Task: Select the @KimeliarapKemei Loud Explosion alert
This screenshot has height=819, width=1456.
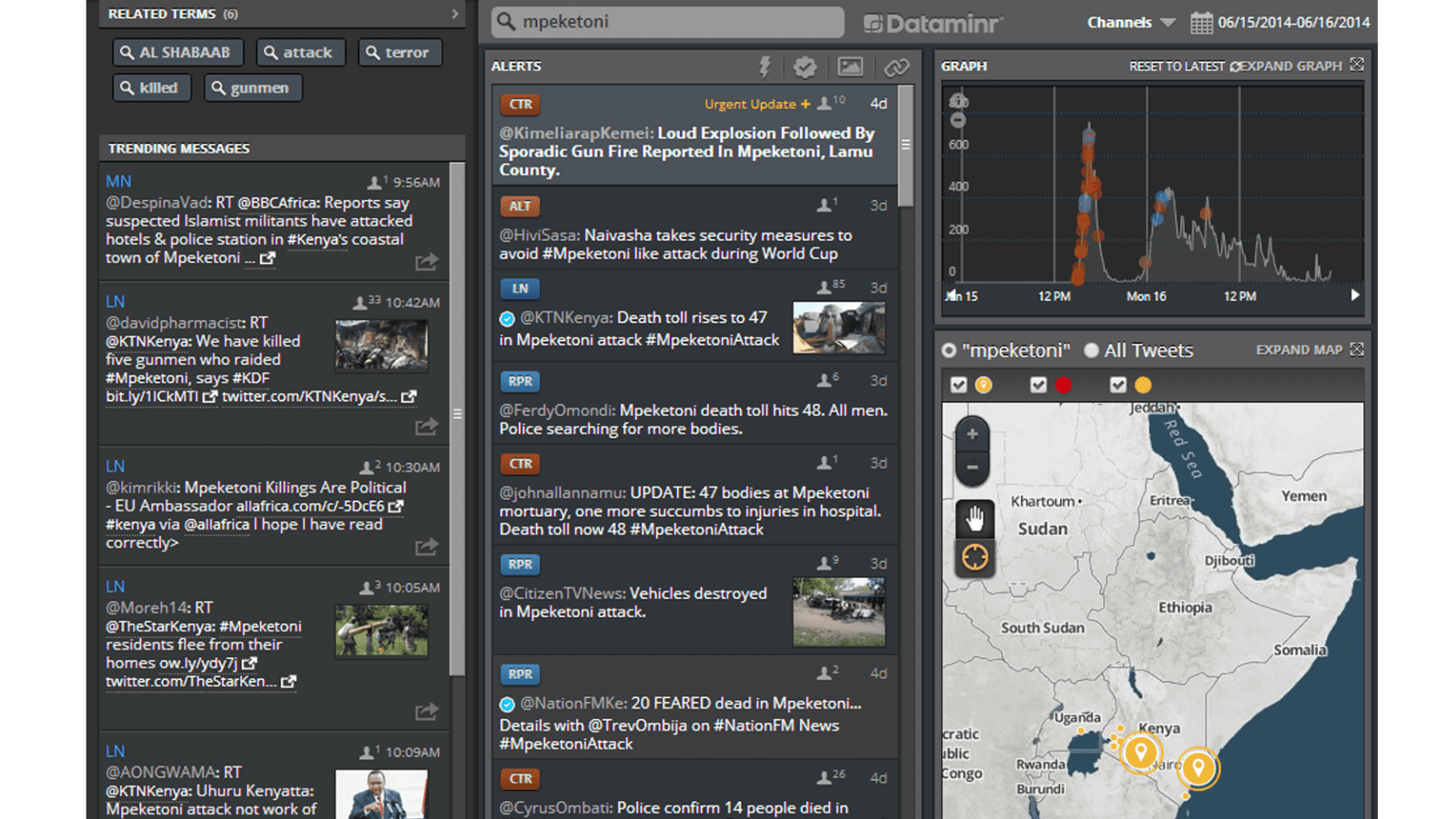Action: coord(694,136)
